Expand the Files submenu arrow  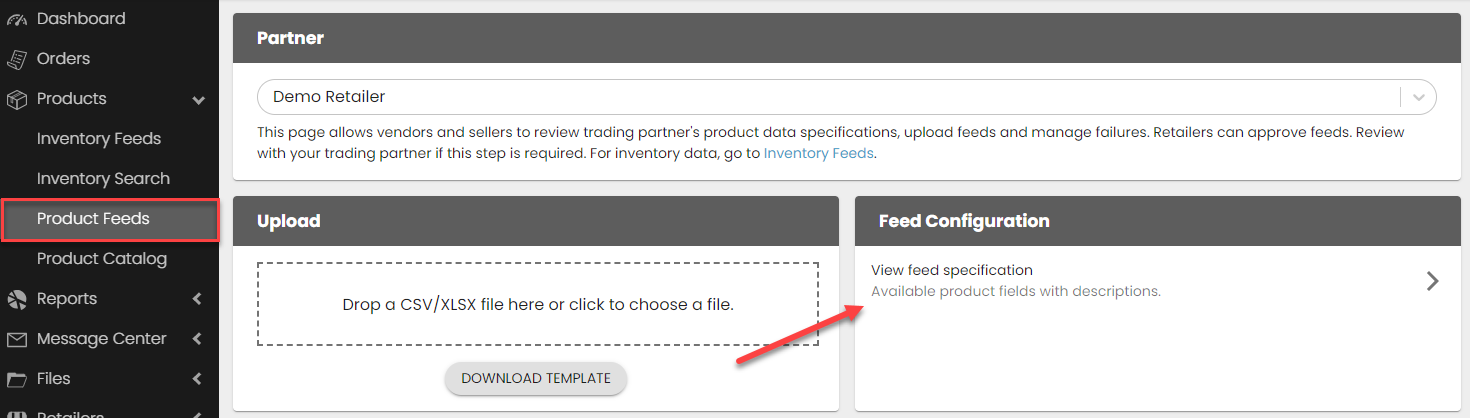197,379
